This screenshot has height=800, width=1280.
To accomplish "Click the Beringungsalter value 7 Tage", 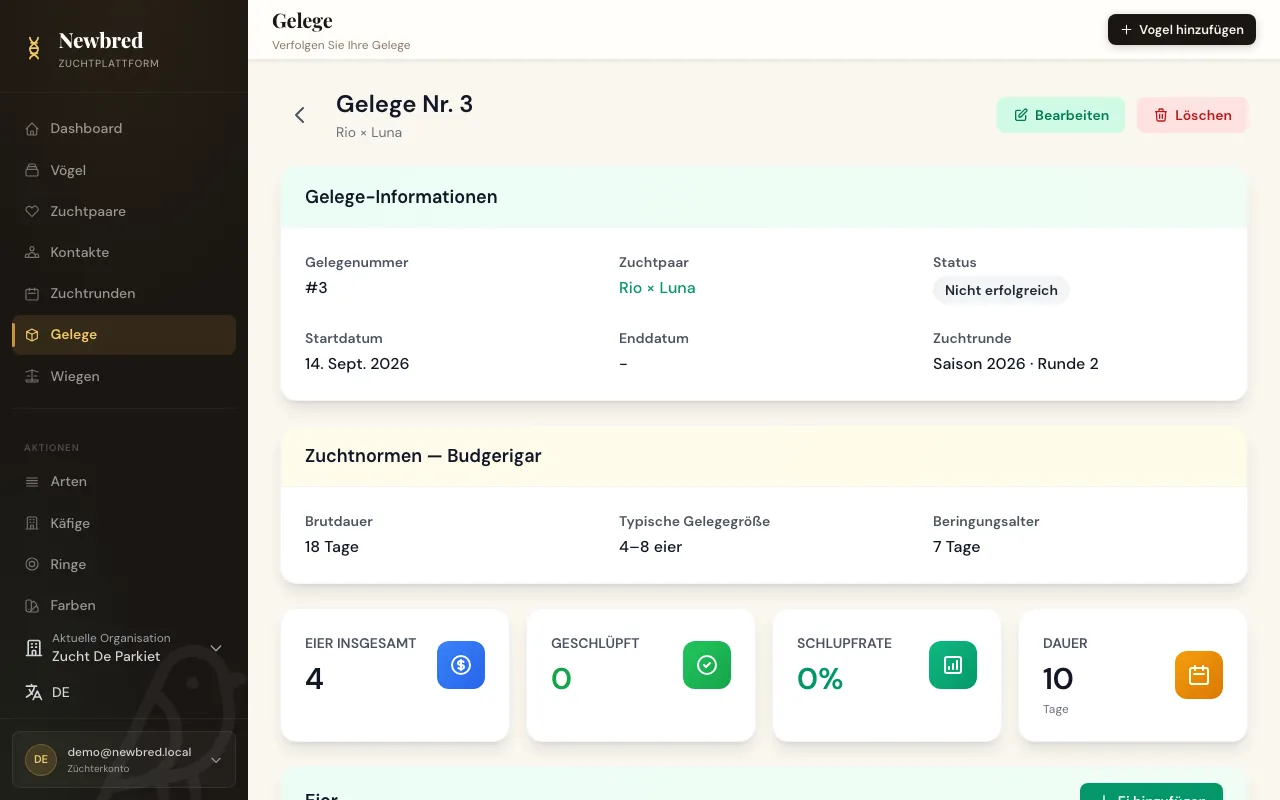I will tap(957, 547).
